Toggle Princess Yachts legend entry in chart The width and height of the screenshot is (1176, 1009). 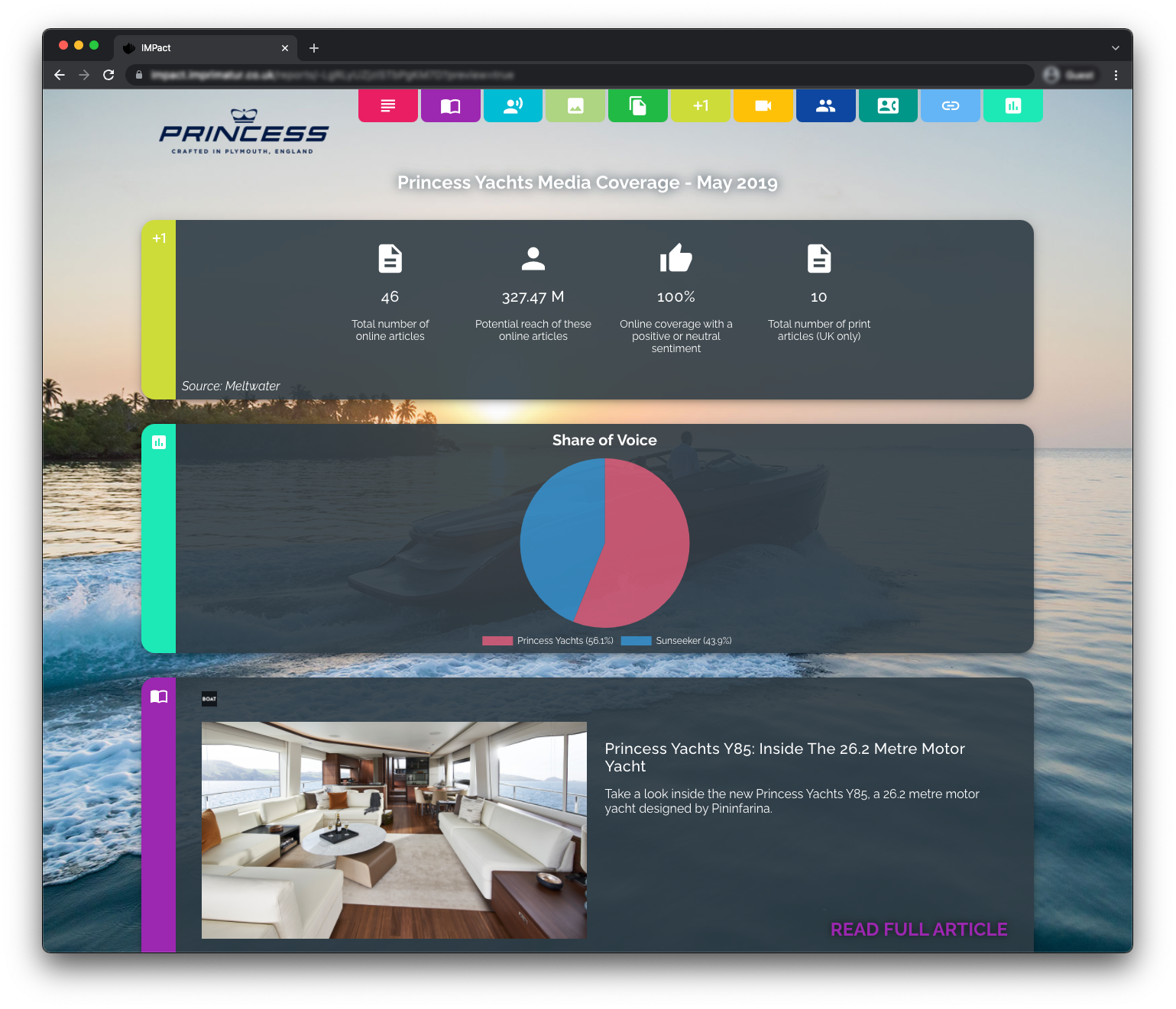point(548,641)
